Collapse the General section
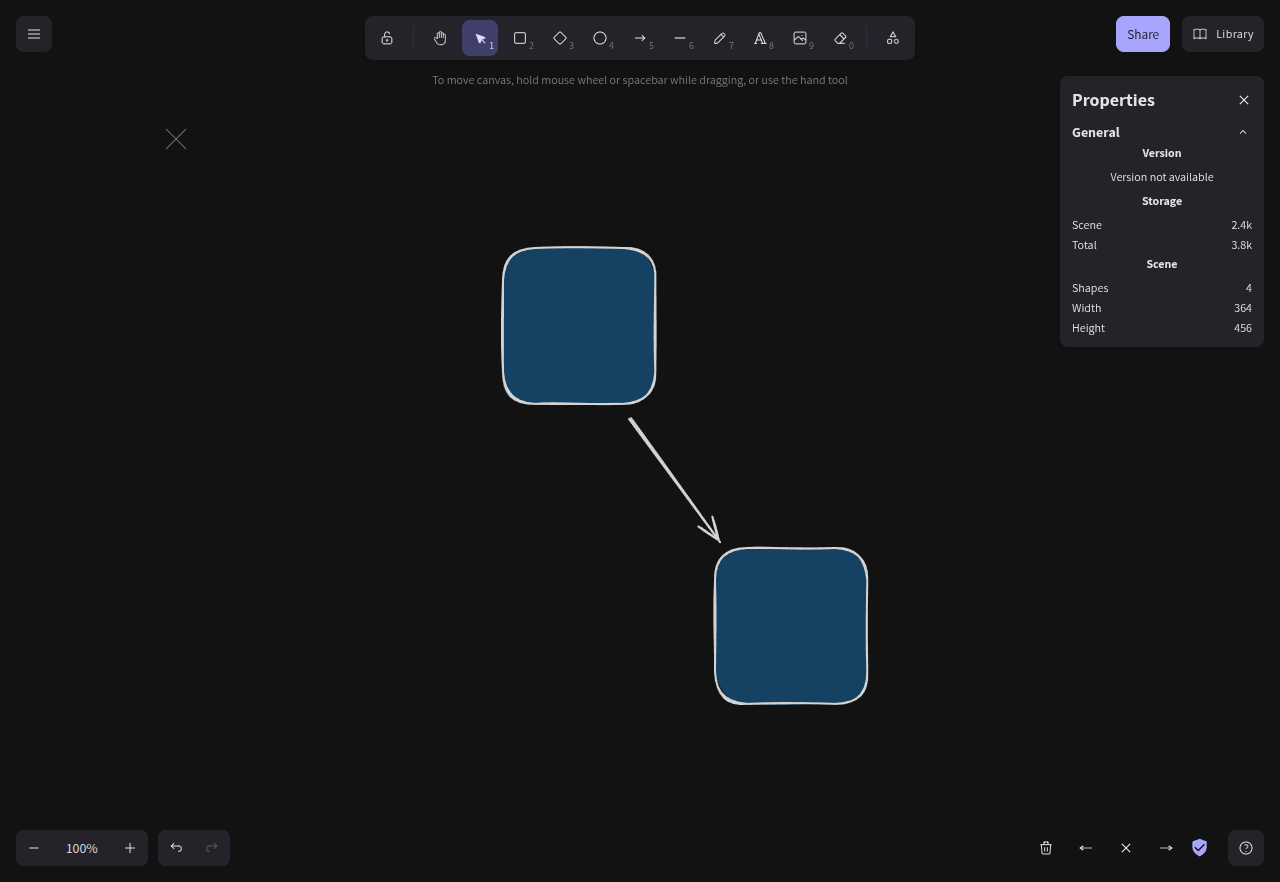 point(1243,132)
